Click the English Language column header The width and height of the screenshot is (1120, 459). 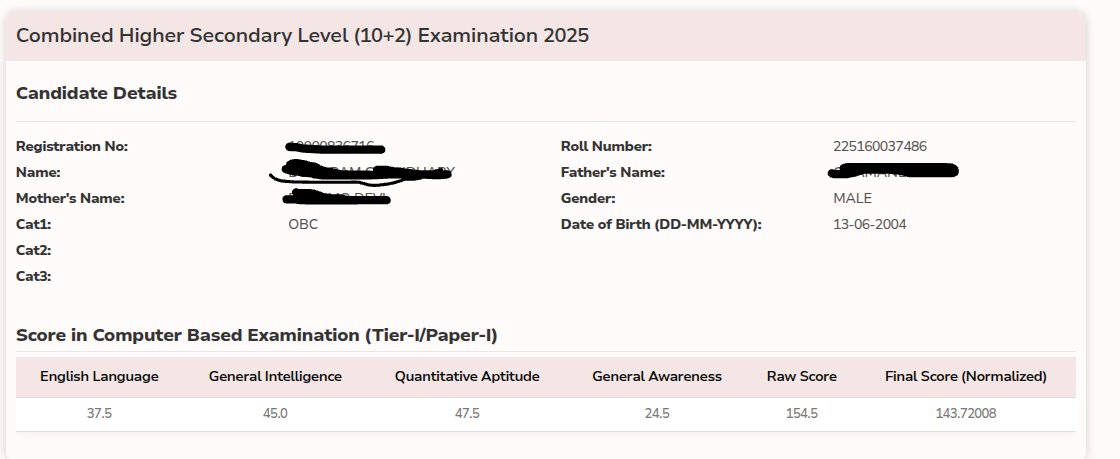pos(99,377)
